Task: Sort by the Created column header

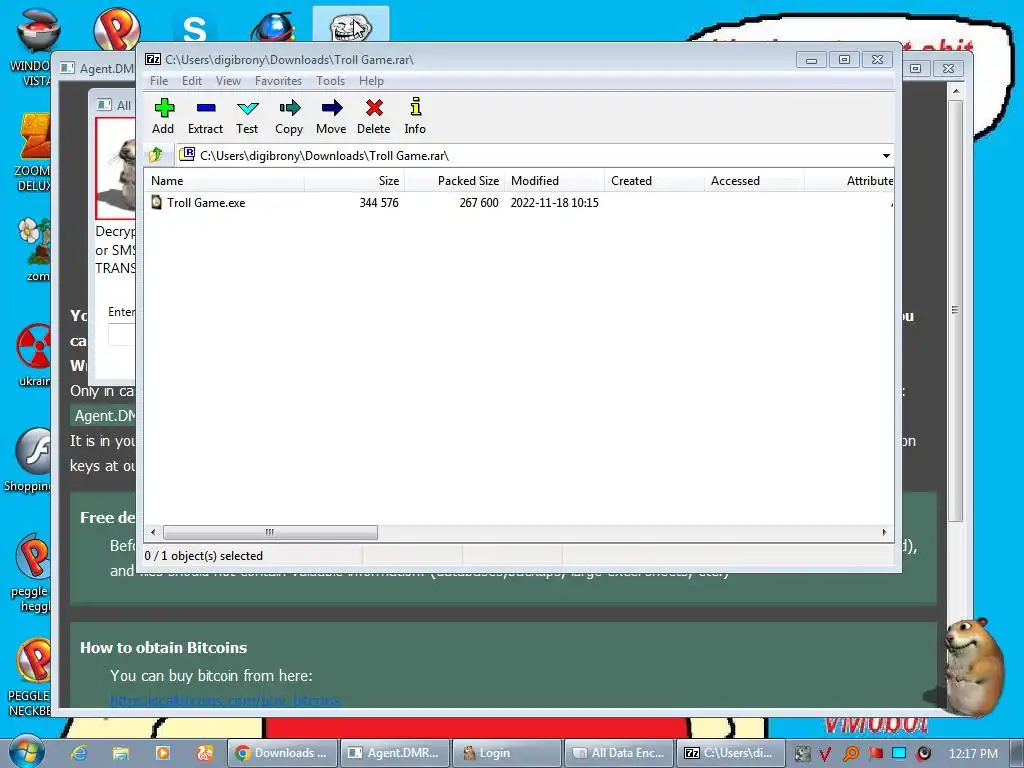Action: click(654, 181)
